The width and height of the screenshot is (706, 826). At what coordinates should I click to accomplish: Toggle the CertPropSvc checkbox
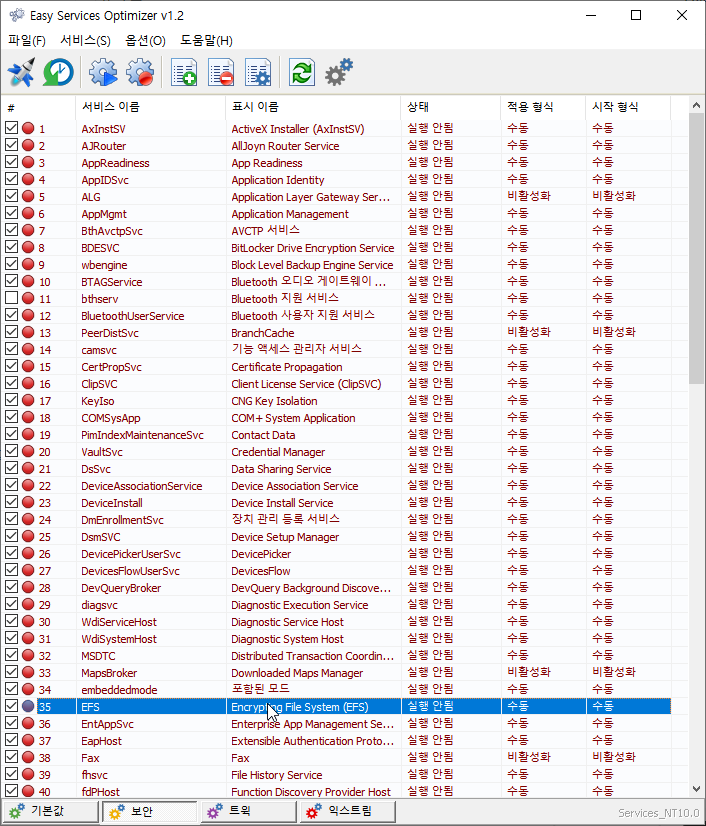pos(12,366)
